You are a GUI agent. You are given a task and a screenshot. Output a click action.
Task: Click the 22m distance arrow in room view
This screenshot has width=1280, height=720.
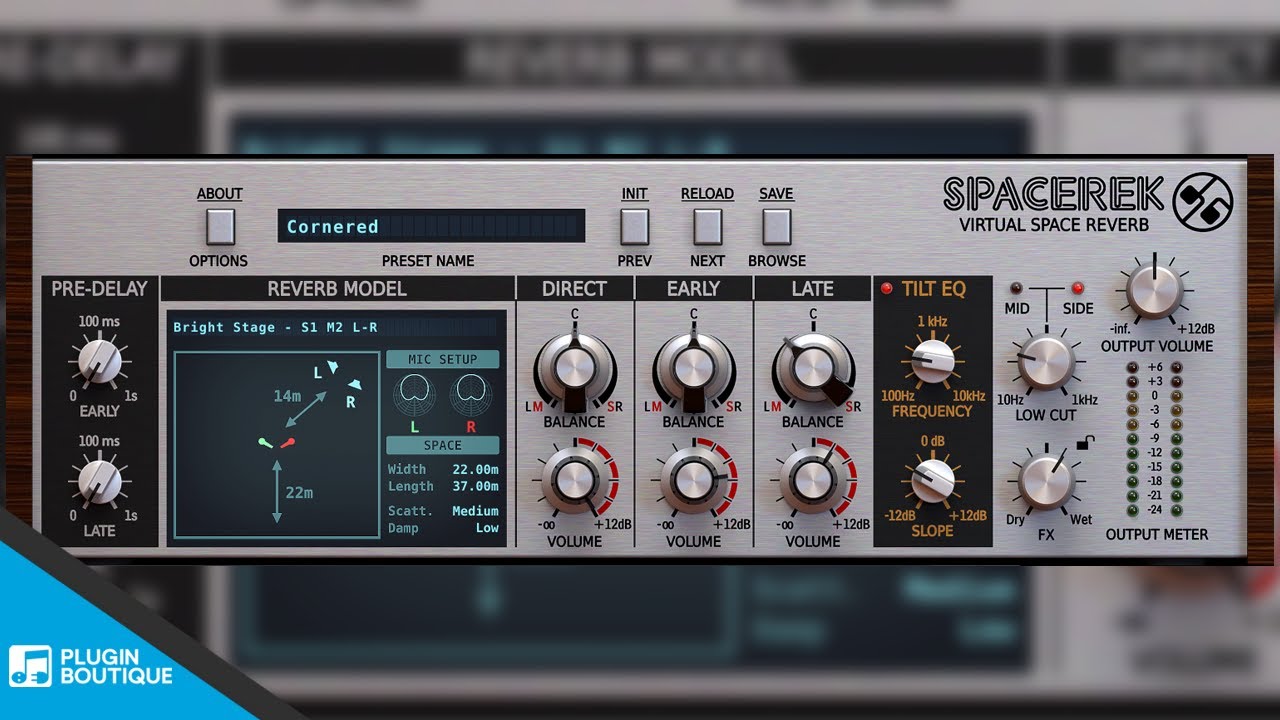tap(278, 493)
